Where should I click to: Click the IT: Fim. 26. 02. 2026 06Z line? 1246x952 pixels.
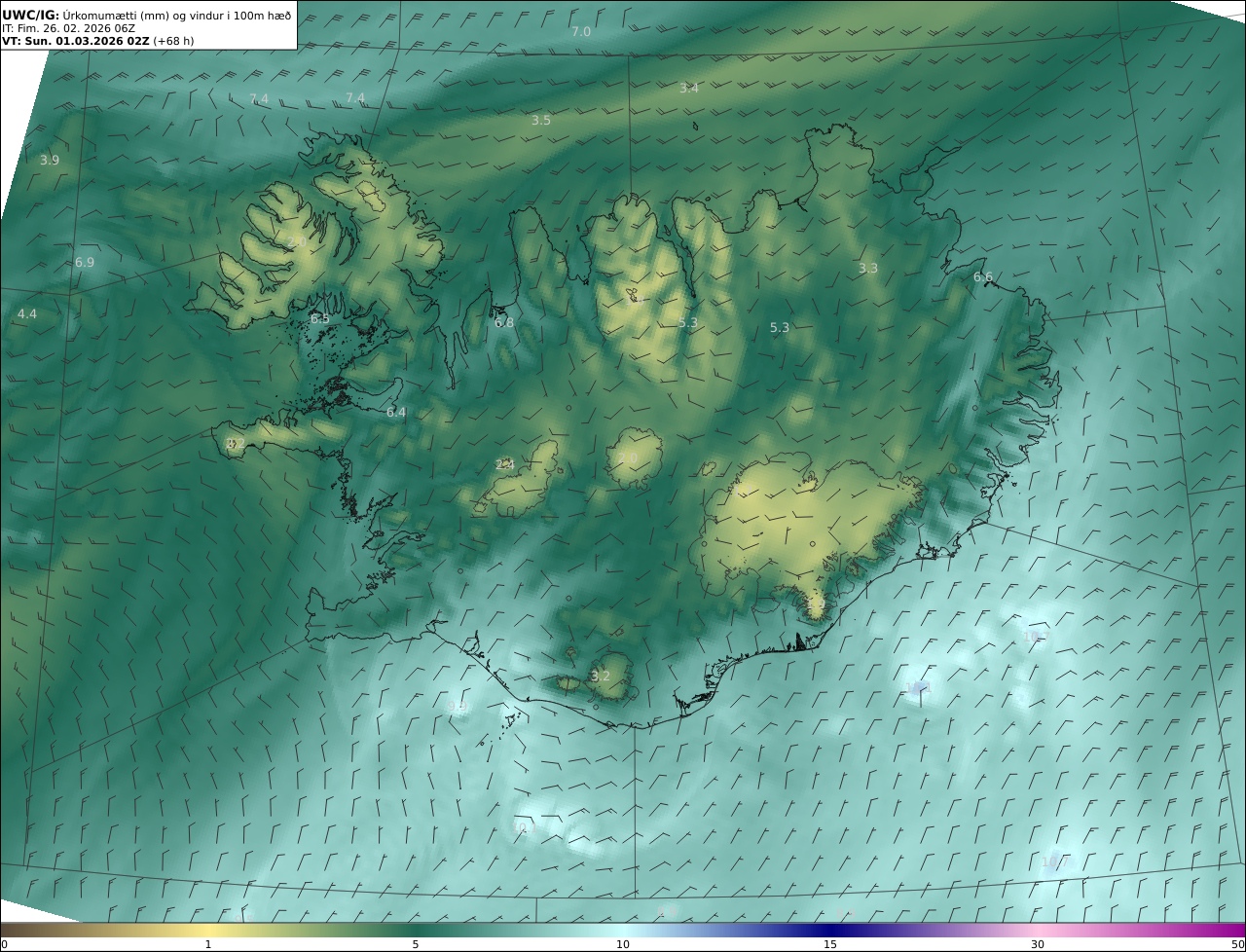(68, 28)
